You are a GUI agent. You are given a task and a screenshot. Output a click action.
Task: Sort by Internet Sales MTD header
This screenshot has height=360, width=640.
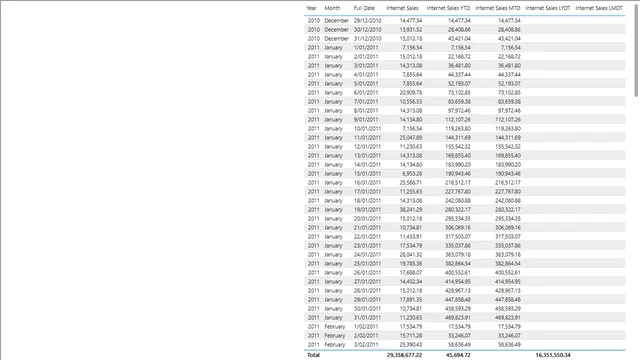(x=498, y=8)
